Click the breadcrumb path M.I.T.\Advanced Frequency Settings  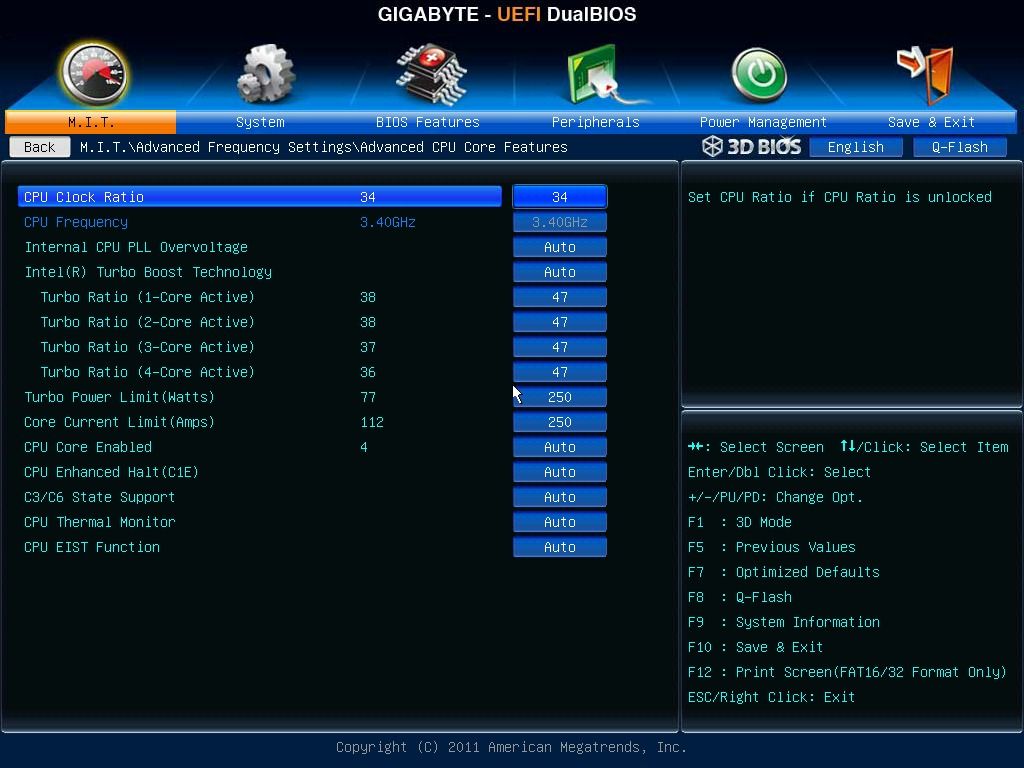coord(216,147)
